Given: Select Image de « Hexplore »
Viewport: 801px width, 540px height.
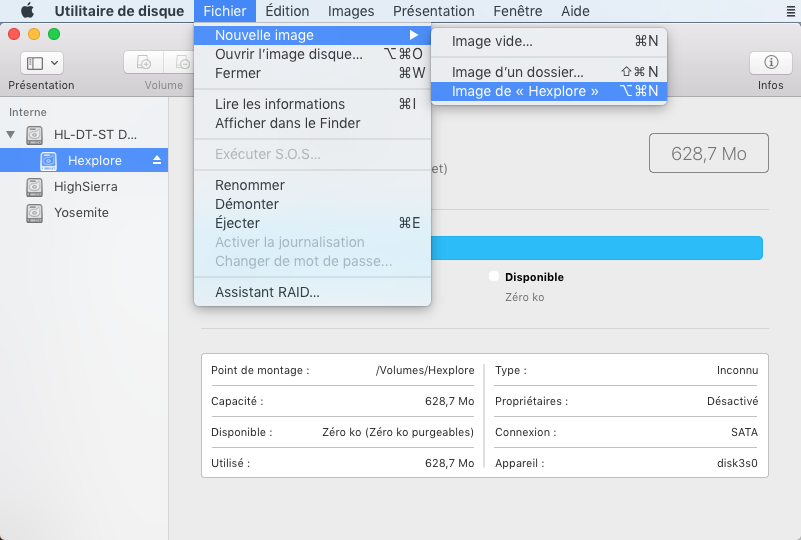Looking at the screenshot, I should [549, 91].
